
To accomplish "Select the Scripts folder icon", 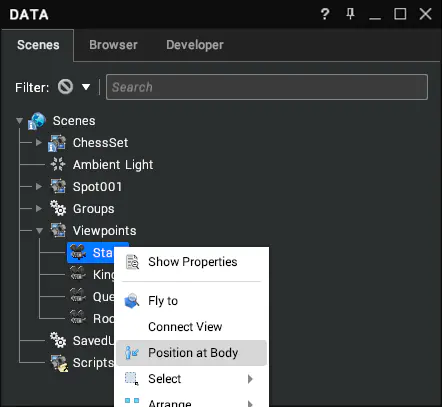I will 59,363.
